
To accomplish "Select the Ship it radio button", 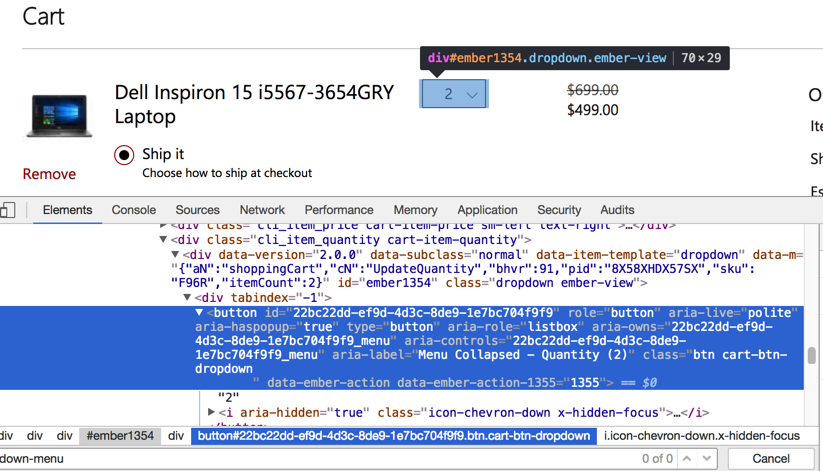I will click(124, 155).
